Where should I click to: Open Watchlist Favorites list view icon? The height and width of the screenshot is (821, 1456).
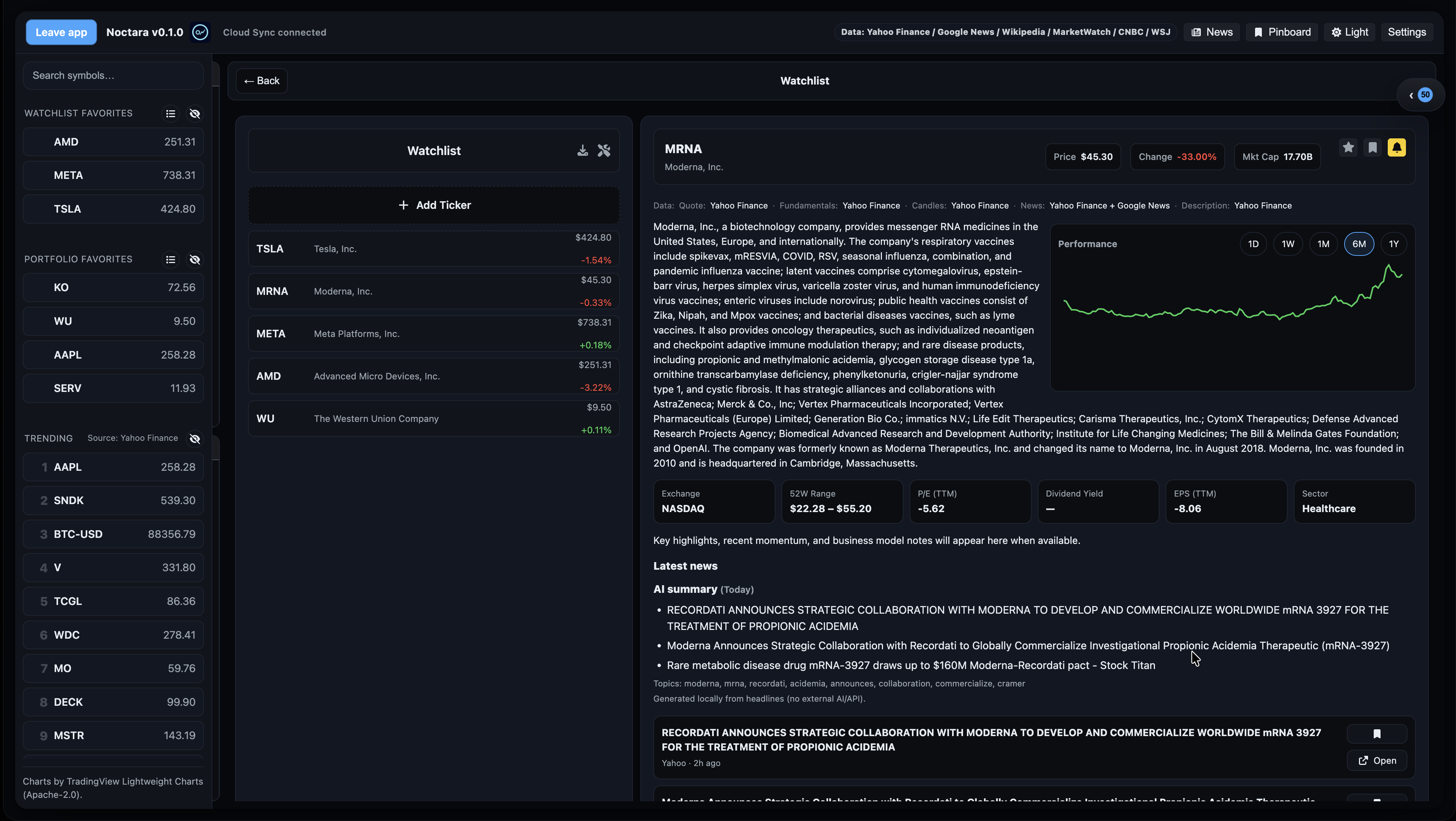tap(171, 114)
